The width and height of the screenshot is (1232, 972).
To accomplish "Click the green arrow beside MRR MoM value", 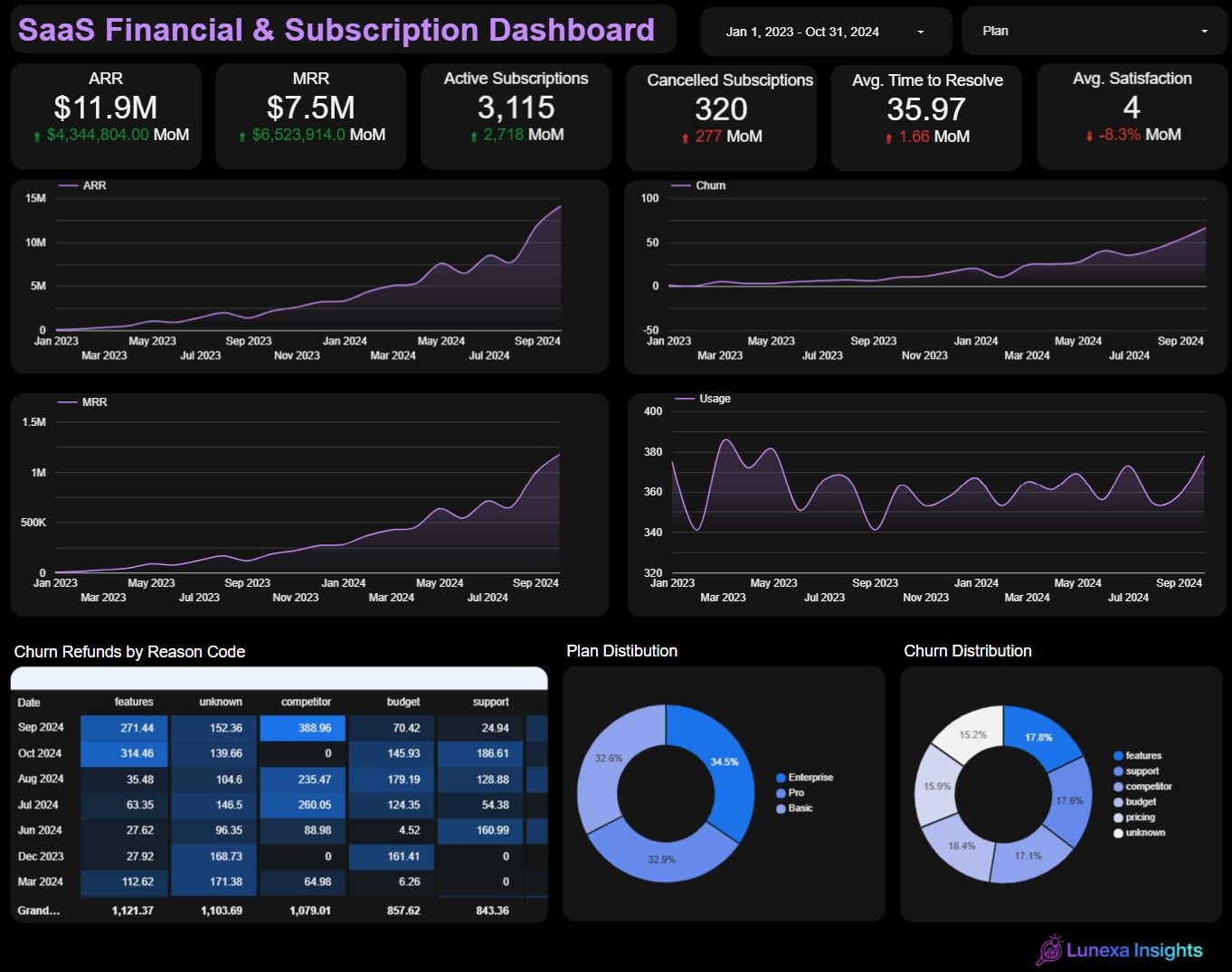I will (x=242, y=137).
